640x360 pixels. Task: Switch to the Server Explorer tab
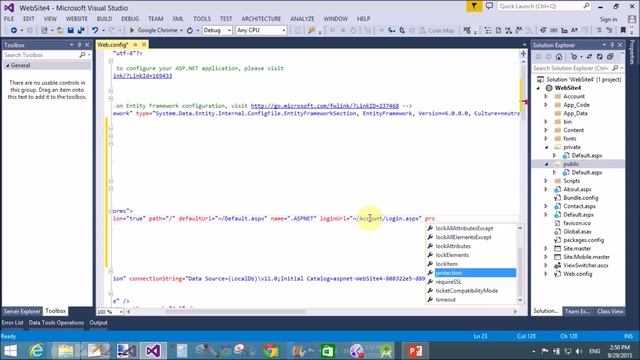(x=22, y=311)
